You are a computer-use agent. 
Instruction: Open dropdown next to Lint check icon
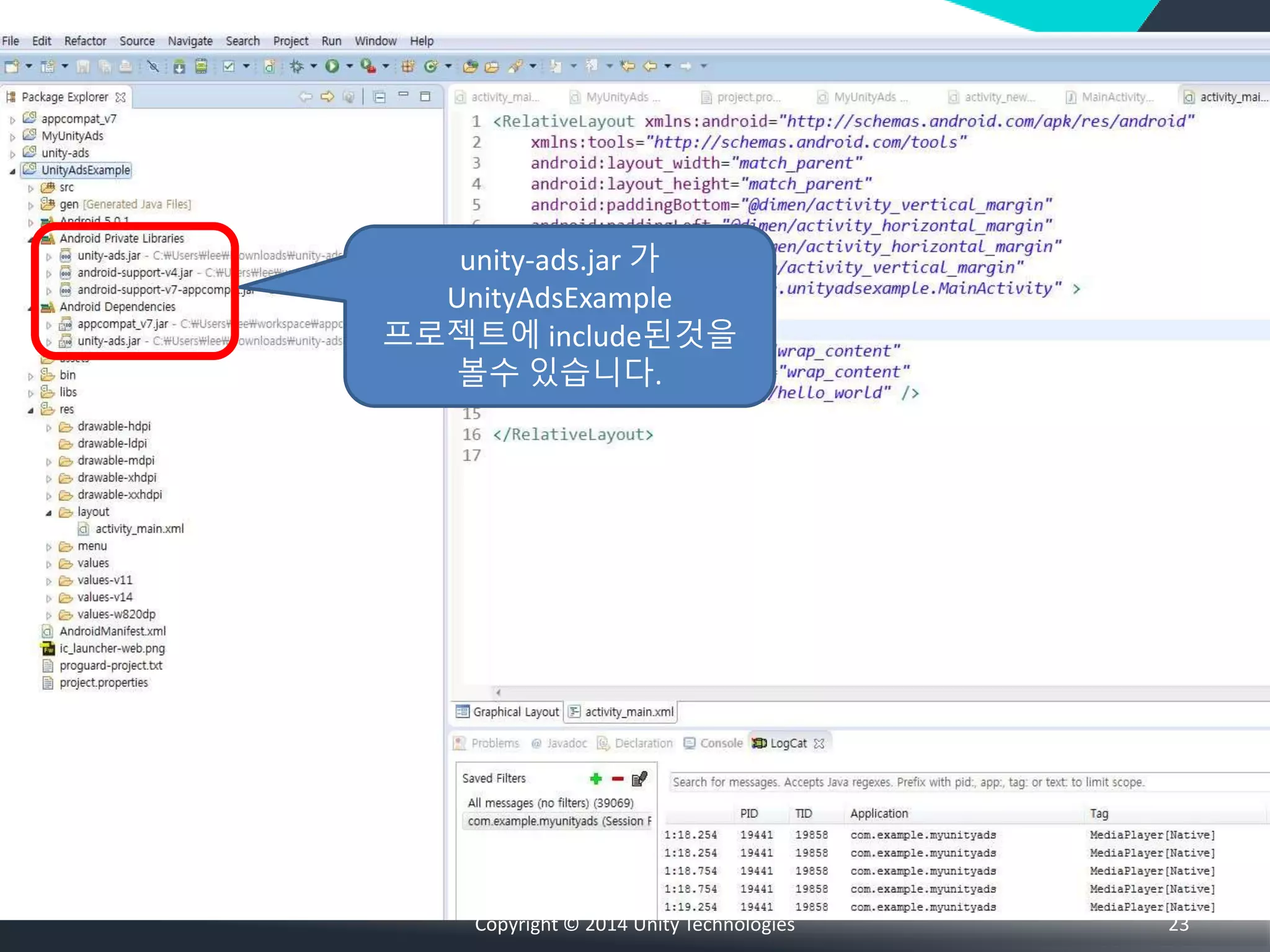pos(246,66)
